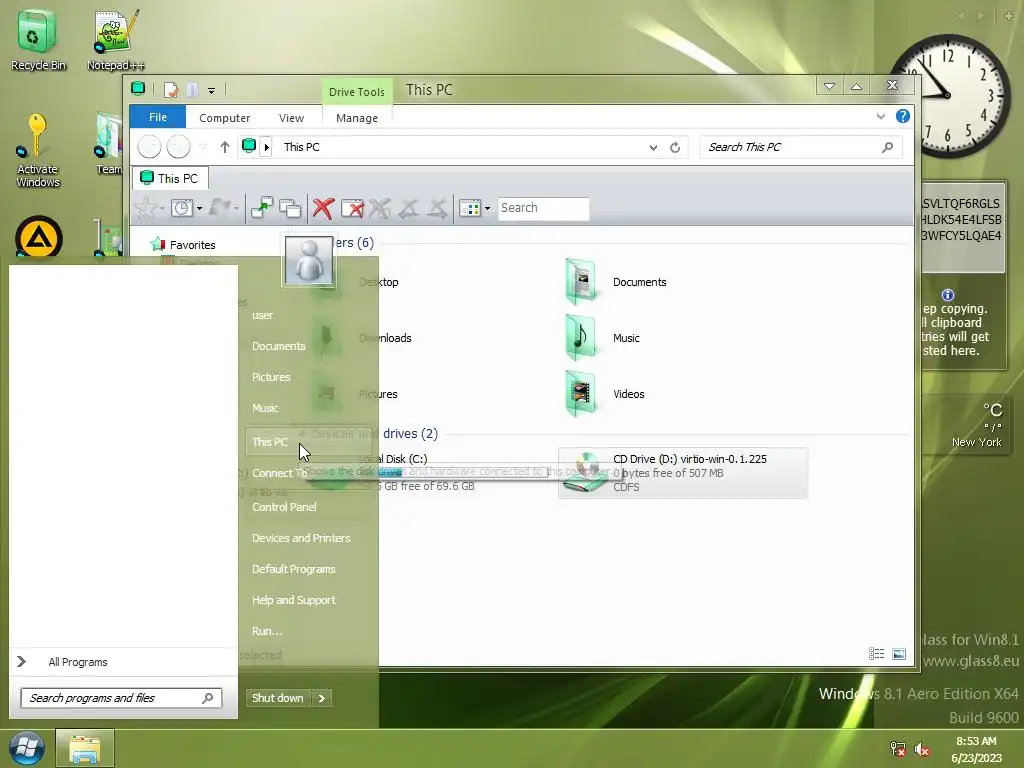Close other tabs with the window-X icon
Image resolution: width=1024 pixels, height=768 pixels.
353,208
